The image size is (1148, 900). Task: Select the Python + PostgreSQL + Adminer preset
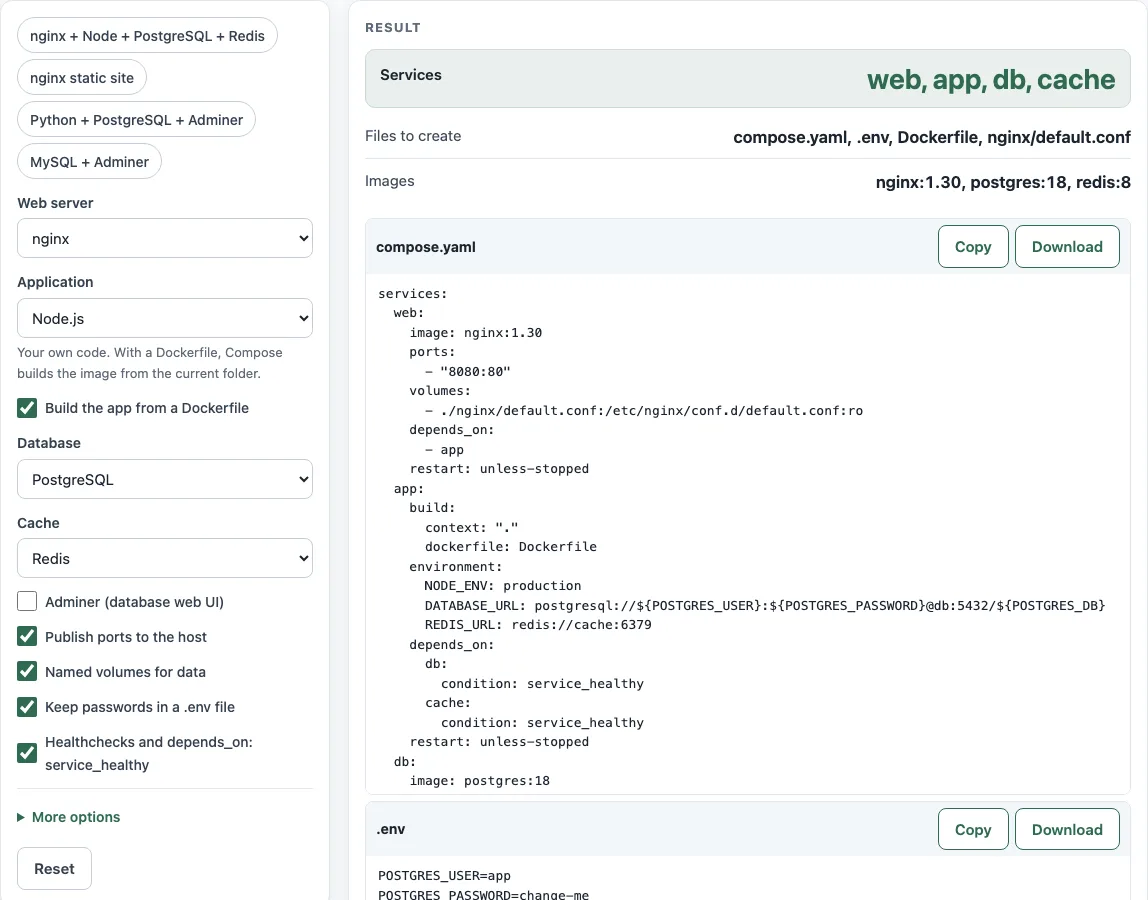(136, 119)
